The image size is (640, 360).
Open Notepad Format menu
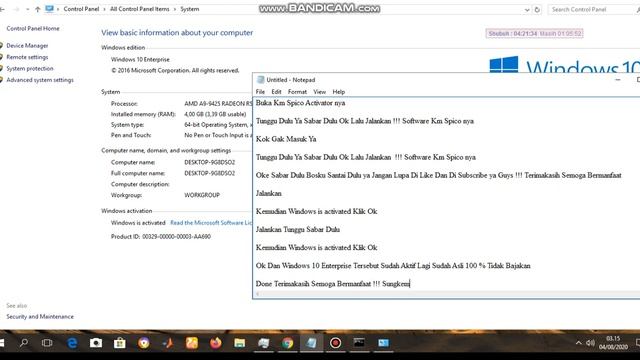pyautogui.click(x=297, y=92)
